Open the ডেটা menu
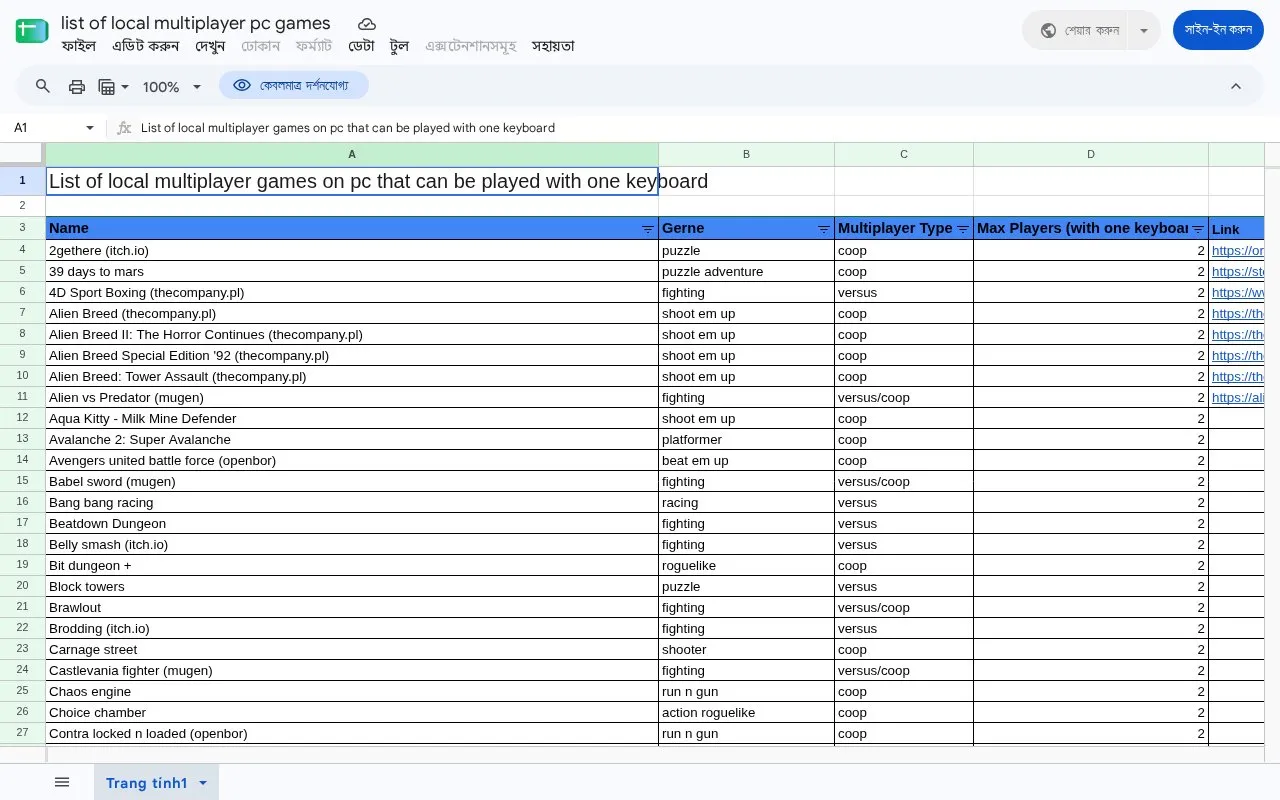Image resolution: width=1280 pixels, height=800 pixels. pos(361,46)
